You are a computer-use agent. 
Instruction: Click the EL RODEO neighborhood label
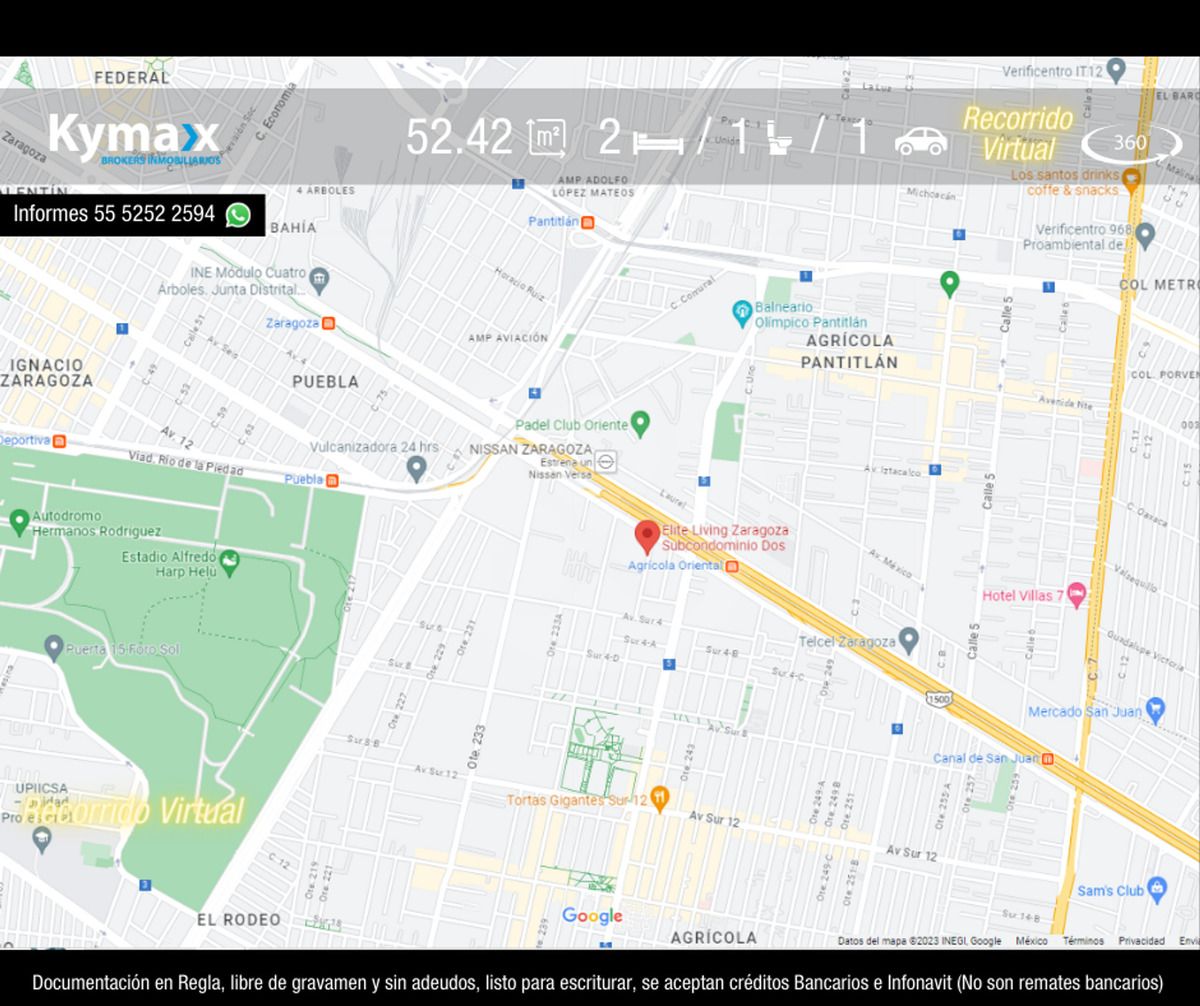(239, 920)
